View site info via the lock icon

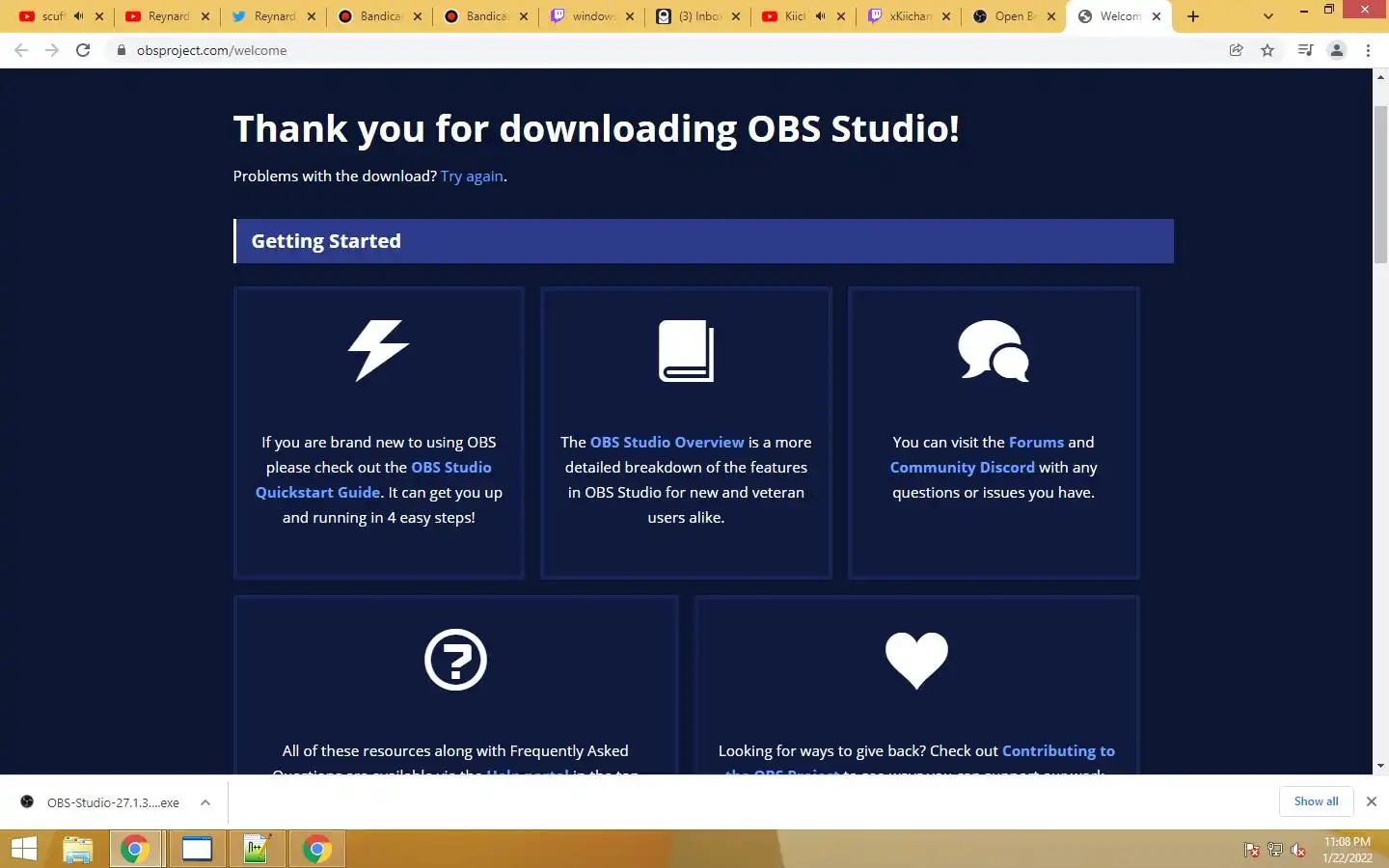122,50
